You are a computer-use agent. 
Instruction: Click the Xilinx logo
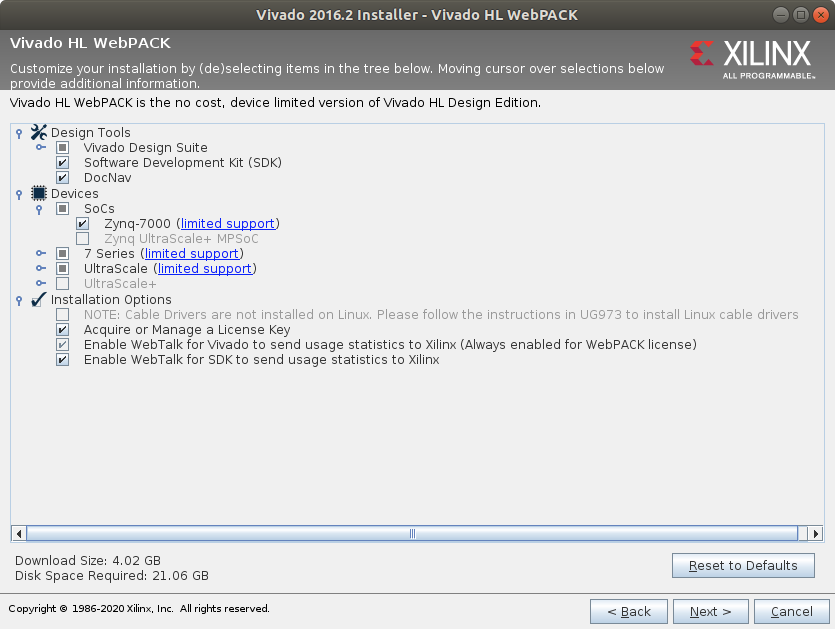tap(753, 60)
